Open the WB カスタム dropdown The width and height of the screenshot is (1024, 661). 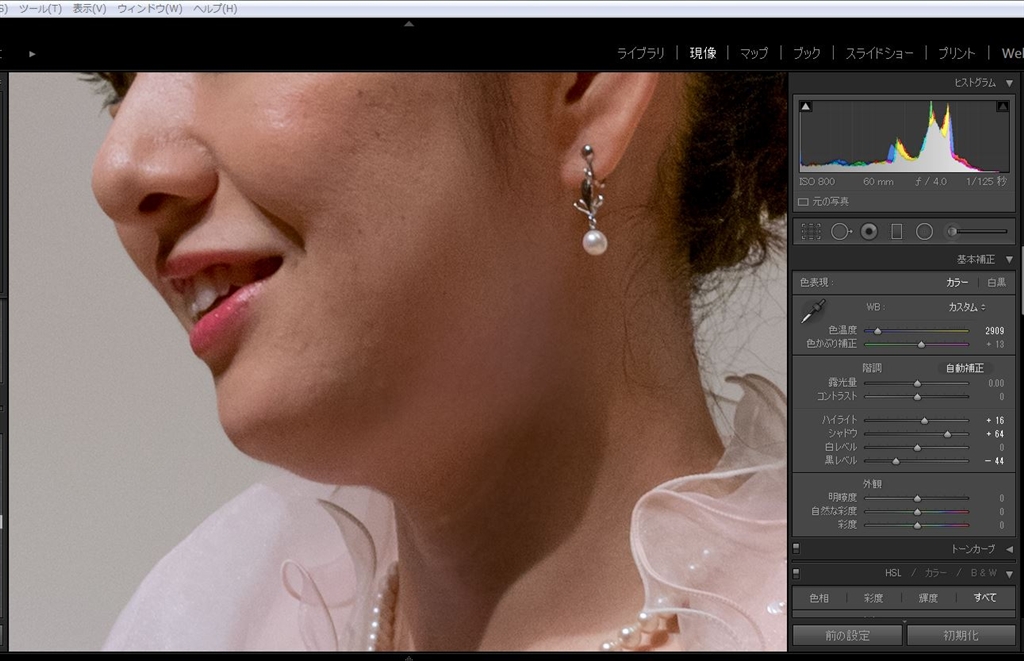pyautogui.click(x=967, y=307)
